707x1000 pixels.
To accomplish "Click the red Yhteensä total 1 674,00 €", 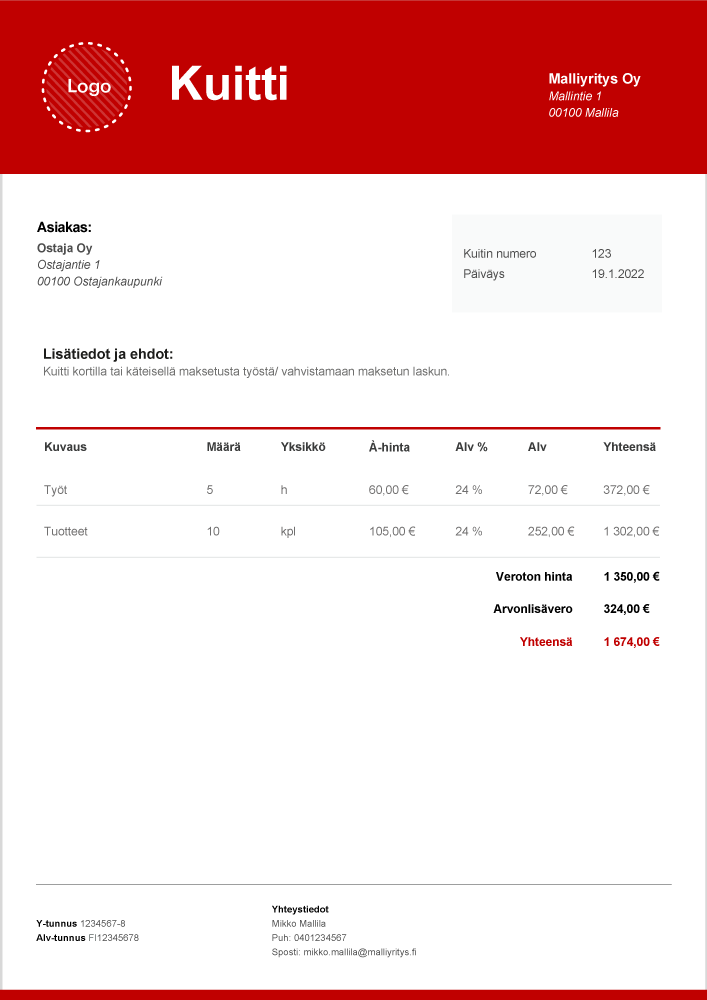I will 631,642.
